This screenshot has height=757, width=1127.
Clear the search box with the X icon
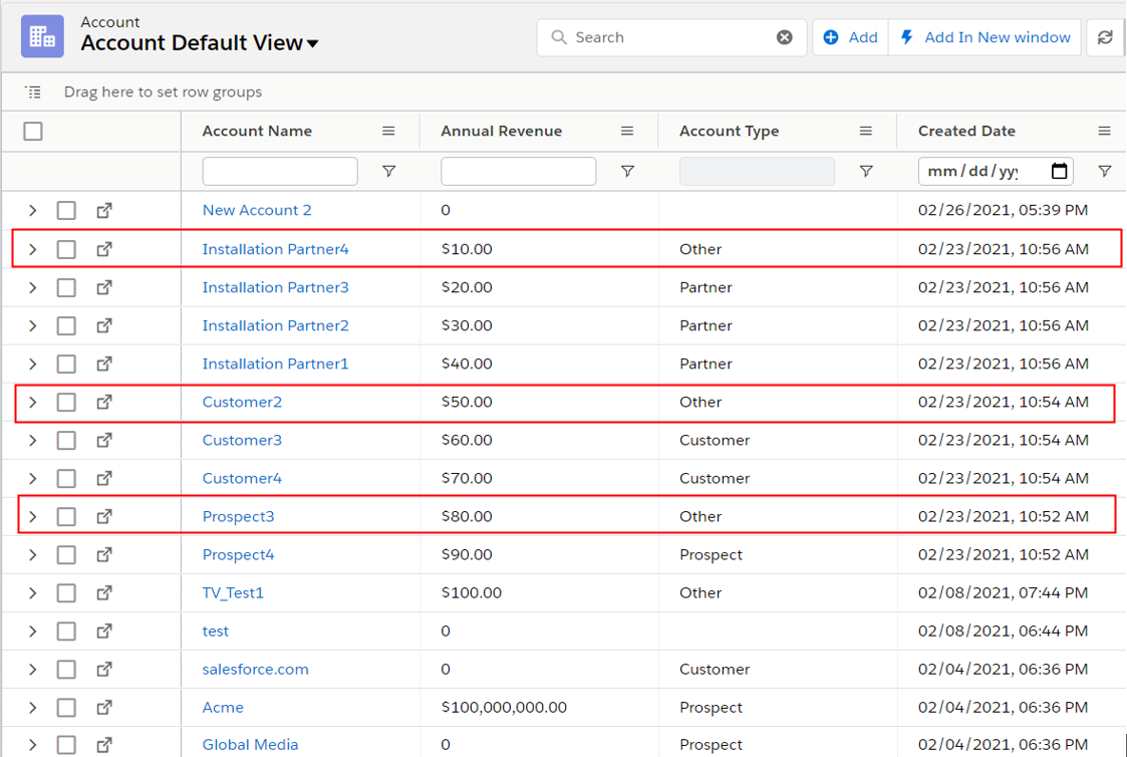click(x=785, y=38)
